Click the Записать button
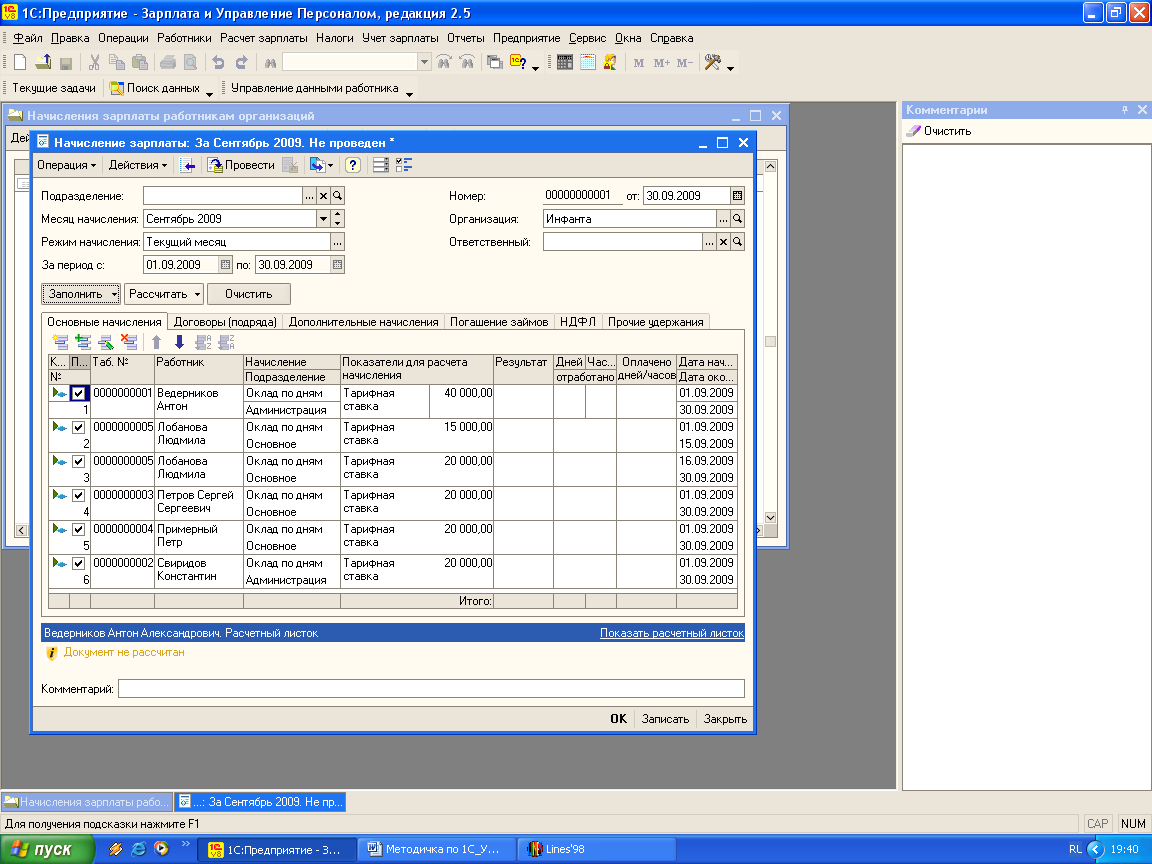Image resolution: width=1152 pixels, height=864 pixels. pyautogui.click(x=665, y=719)
